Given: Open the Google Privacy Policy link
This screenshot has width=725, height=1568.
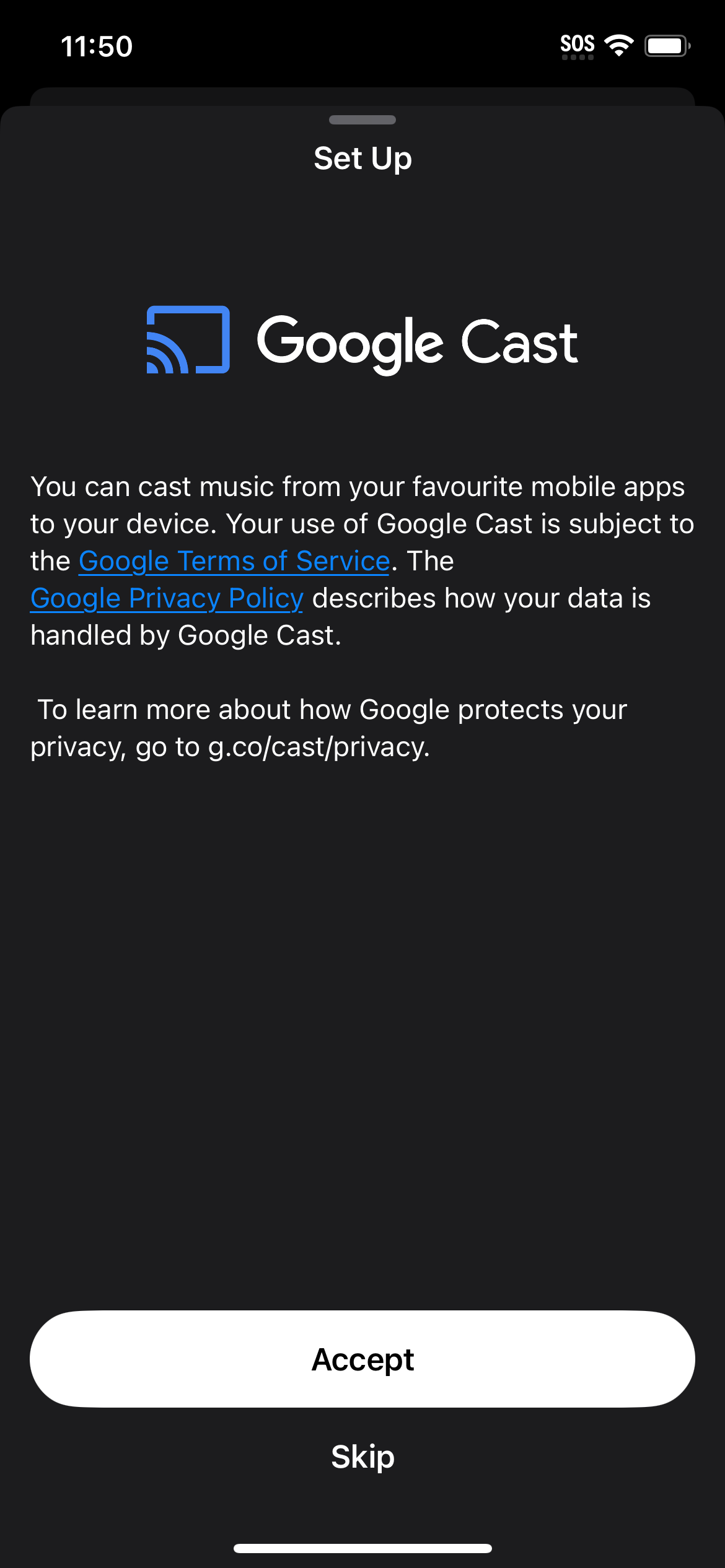Looking at the screenshot, I should (x=167, y=598).
